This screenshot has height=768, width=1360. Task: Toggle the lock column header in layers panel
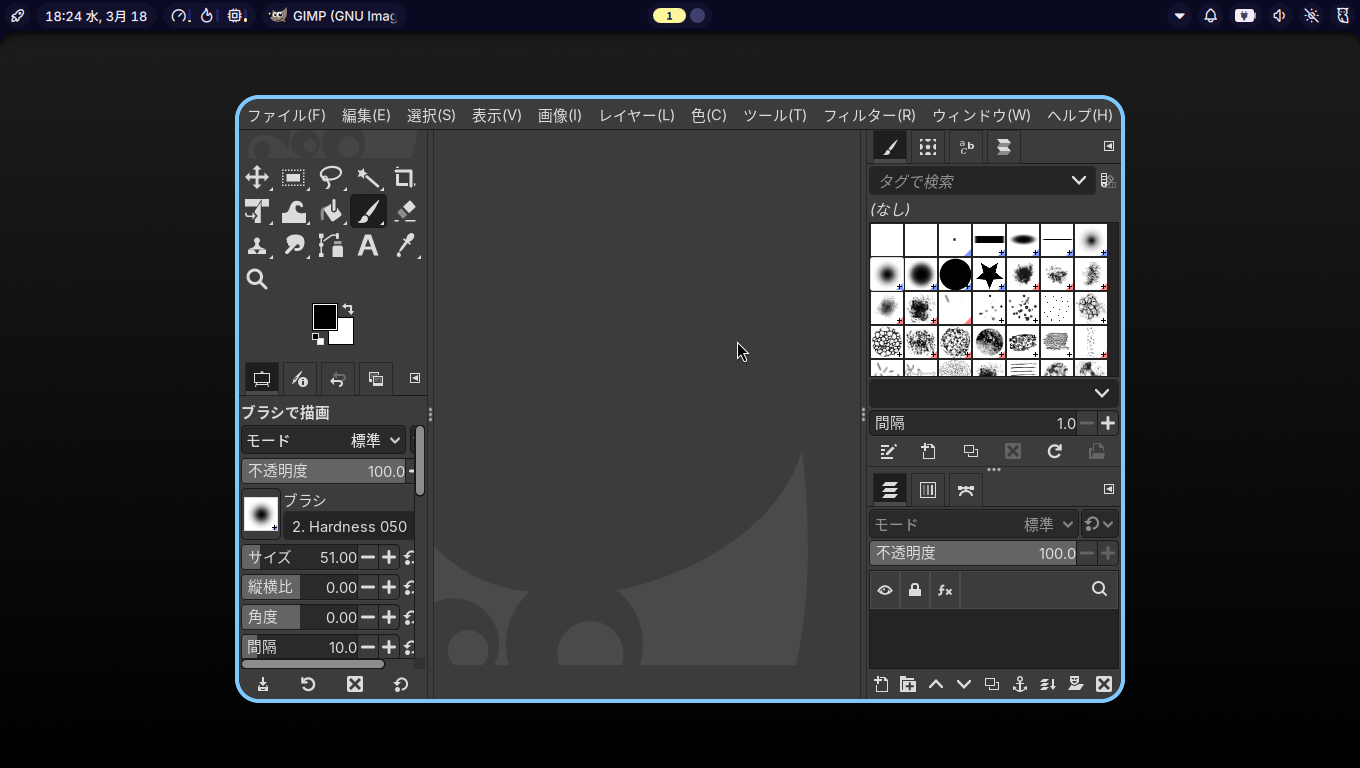pos(914,590)
